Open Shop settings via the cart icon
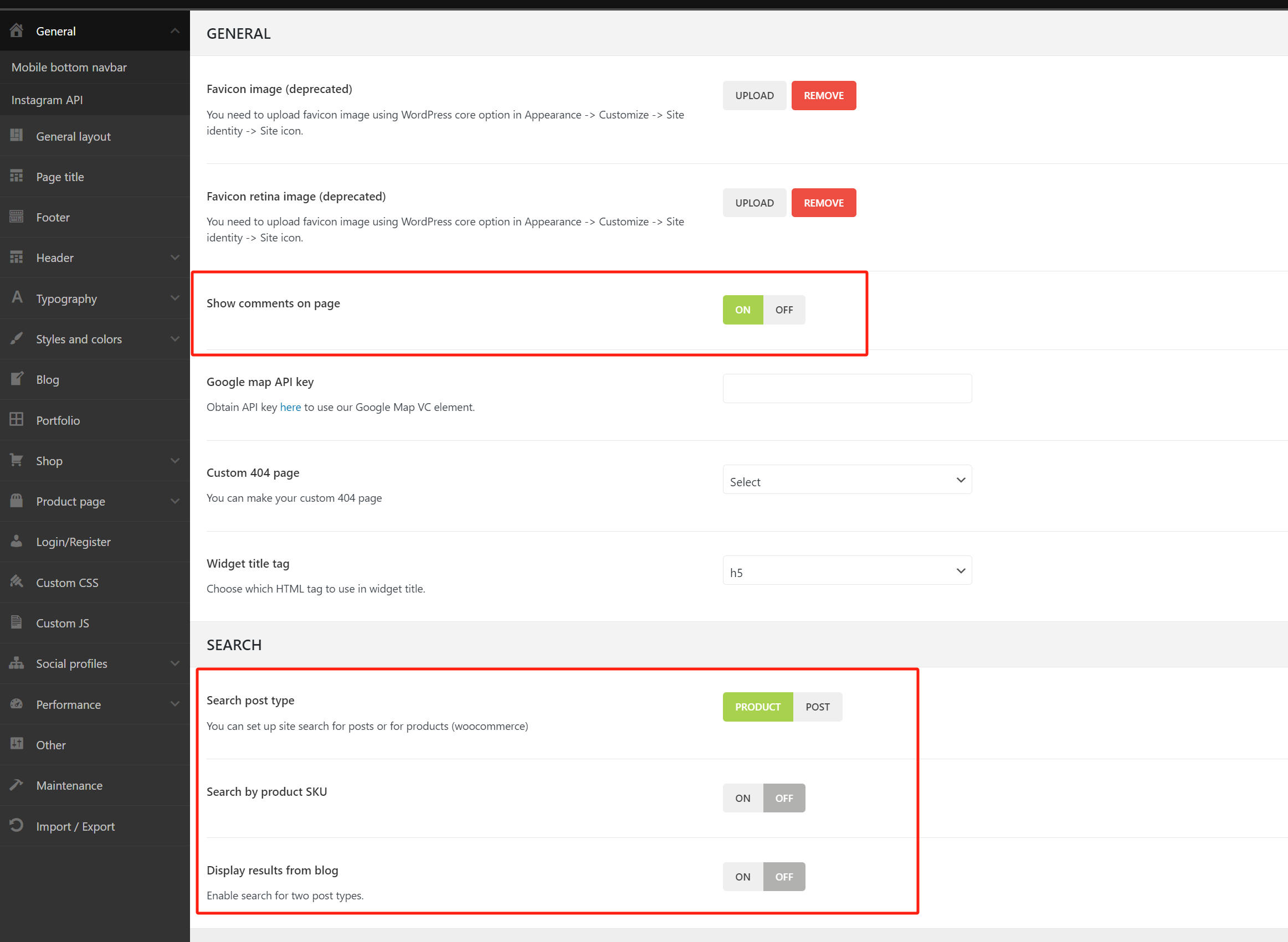The height and width of the screenshot is (942, 1288). click(x=17, y=460)
